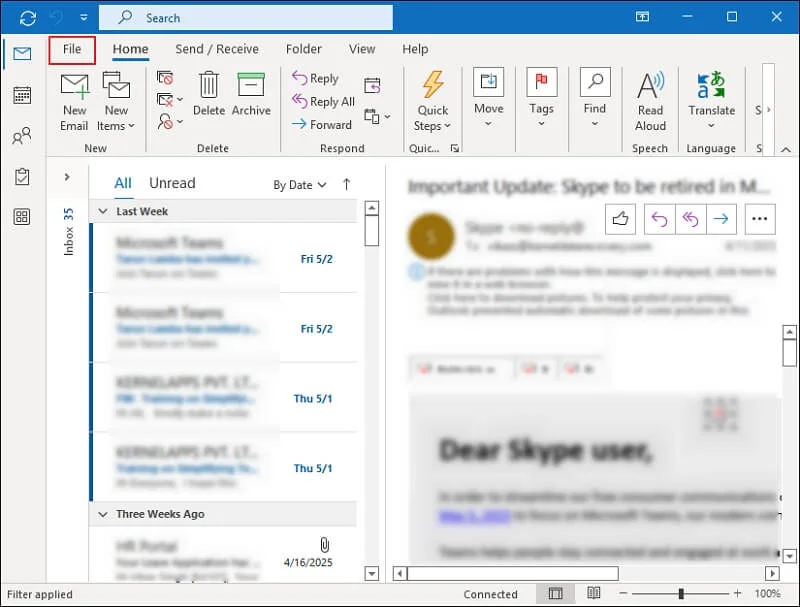Switch to Normal view in status bar
The image size is (800, 607).
click(556, 593)
